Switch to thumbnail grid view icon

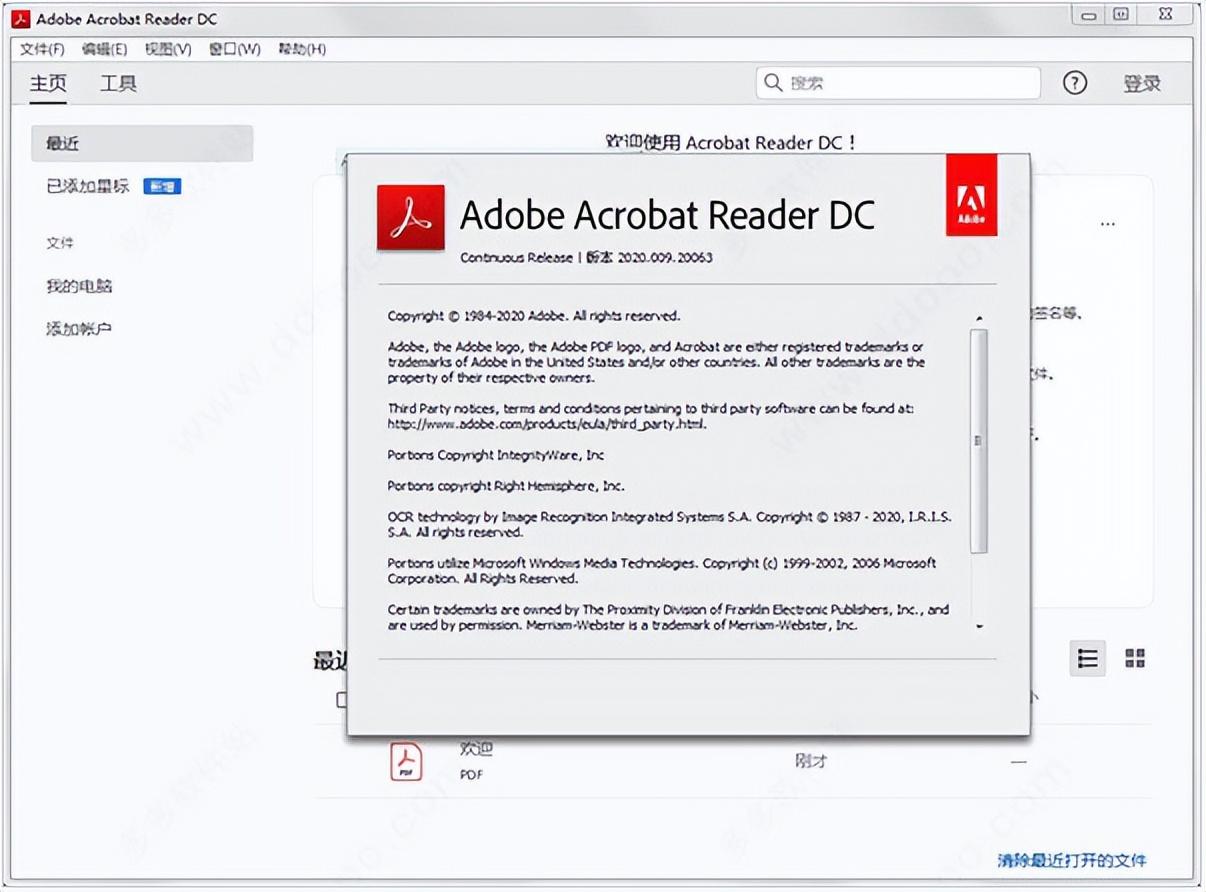tap(1135, 658)
